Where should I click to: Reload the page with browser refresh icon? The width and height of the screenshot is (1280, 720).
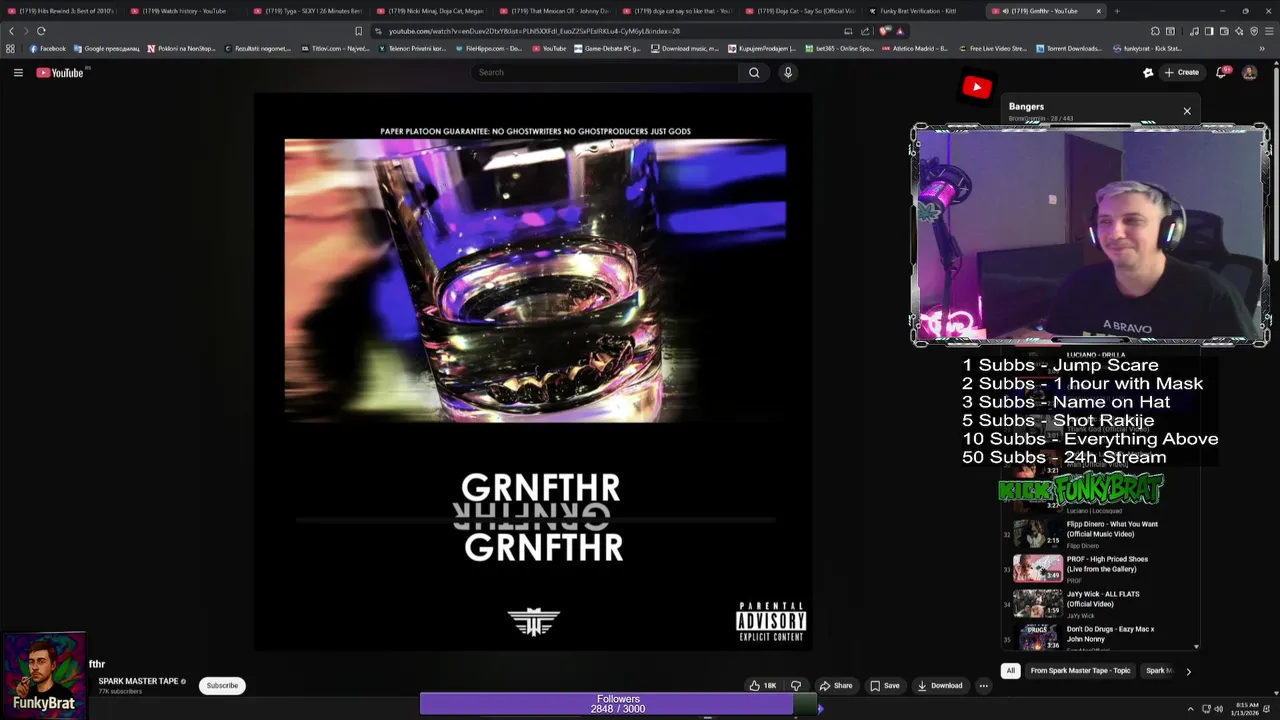41,31
